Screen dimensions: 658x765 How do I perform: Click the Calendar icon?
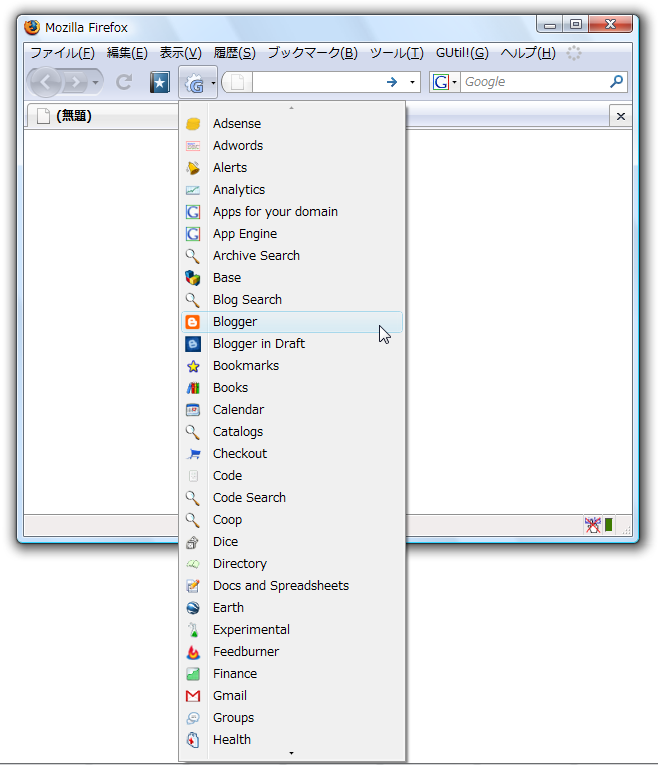pos(193,410)
